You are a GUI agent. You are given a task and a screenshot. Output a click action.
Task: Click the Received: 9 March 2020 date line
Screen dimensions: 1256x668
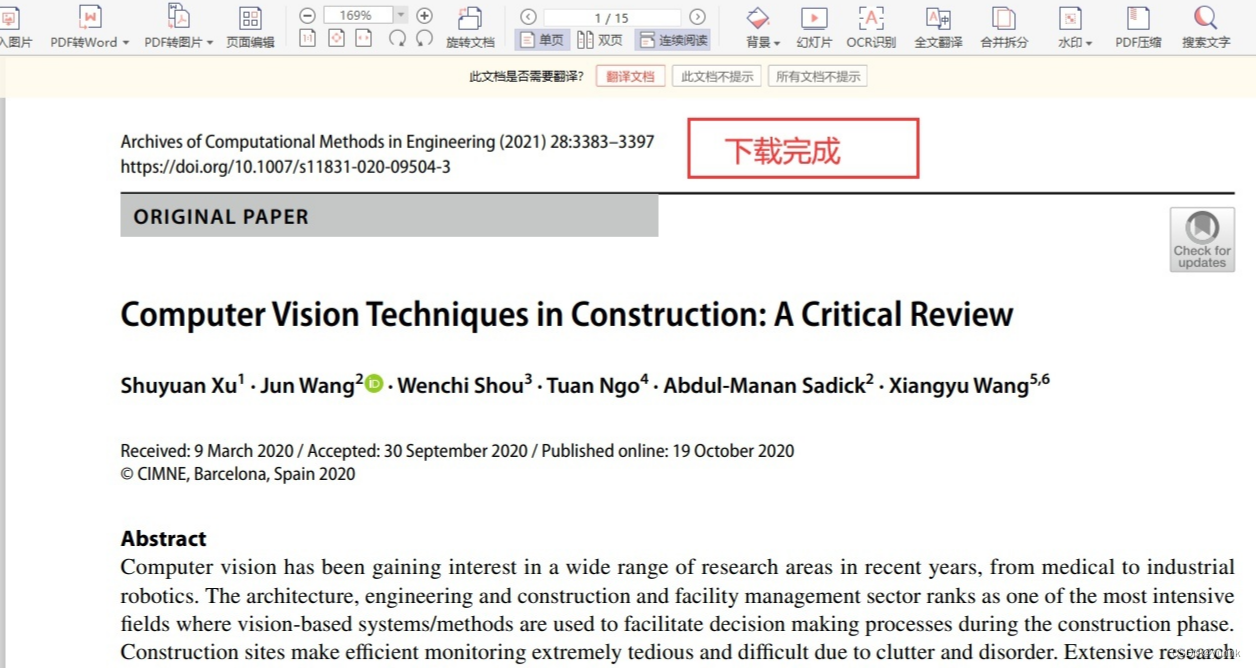(x=457, y=451)
